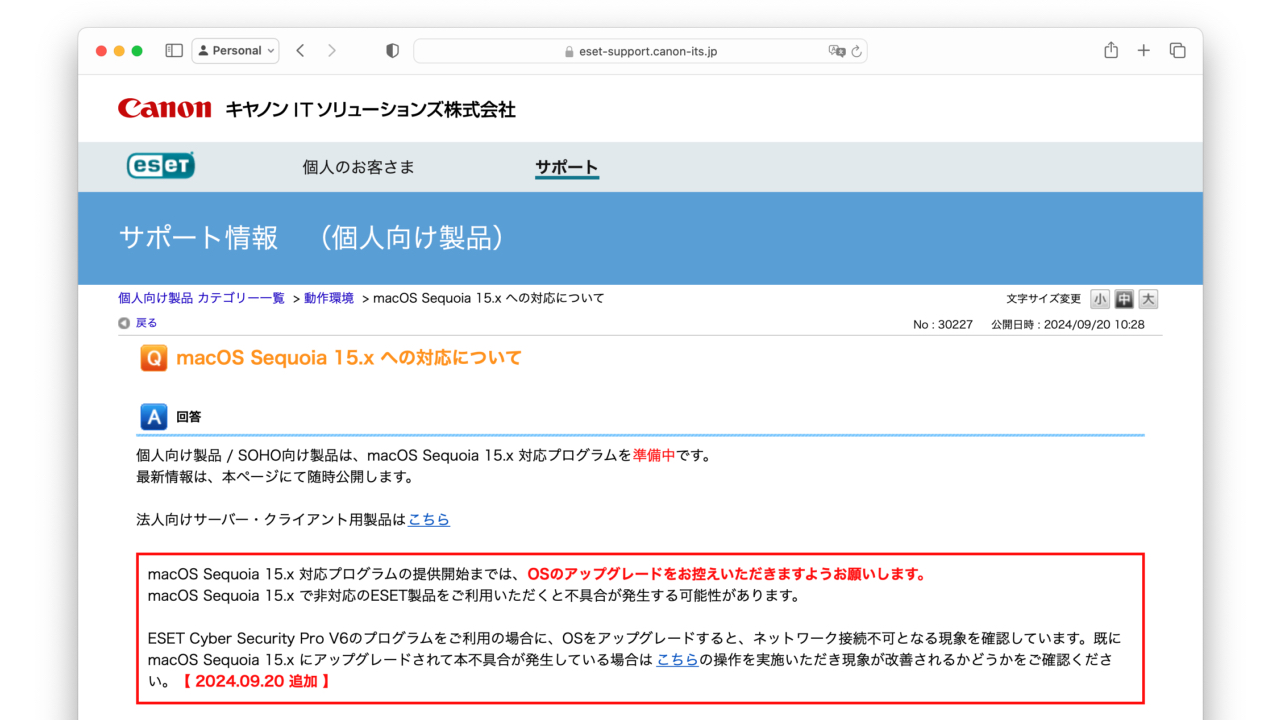Open the 動作環境 breadcrumb link
This screenshot has height=720, width=1280.
[x=329, y=298]
